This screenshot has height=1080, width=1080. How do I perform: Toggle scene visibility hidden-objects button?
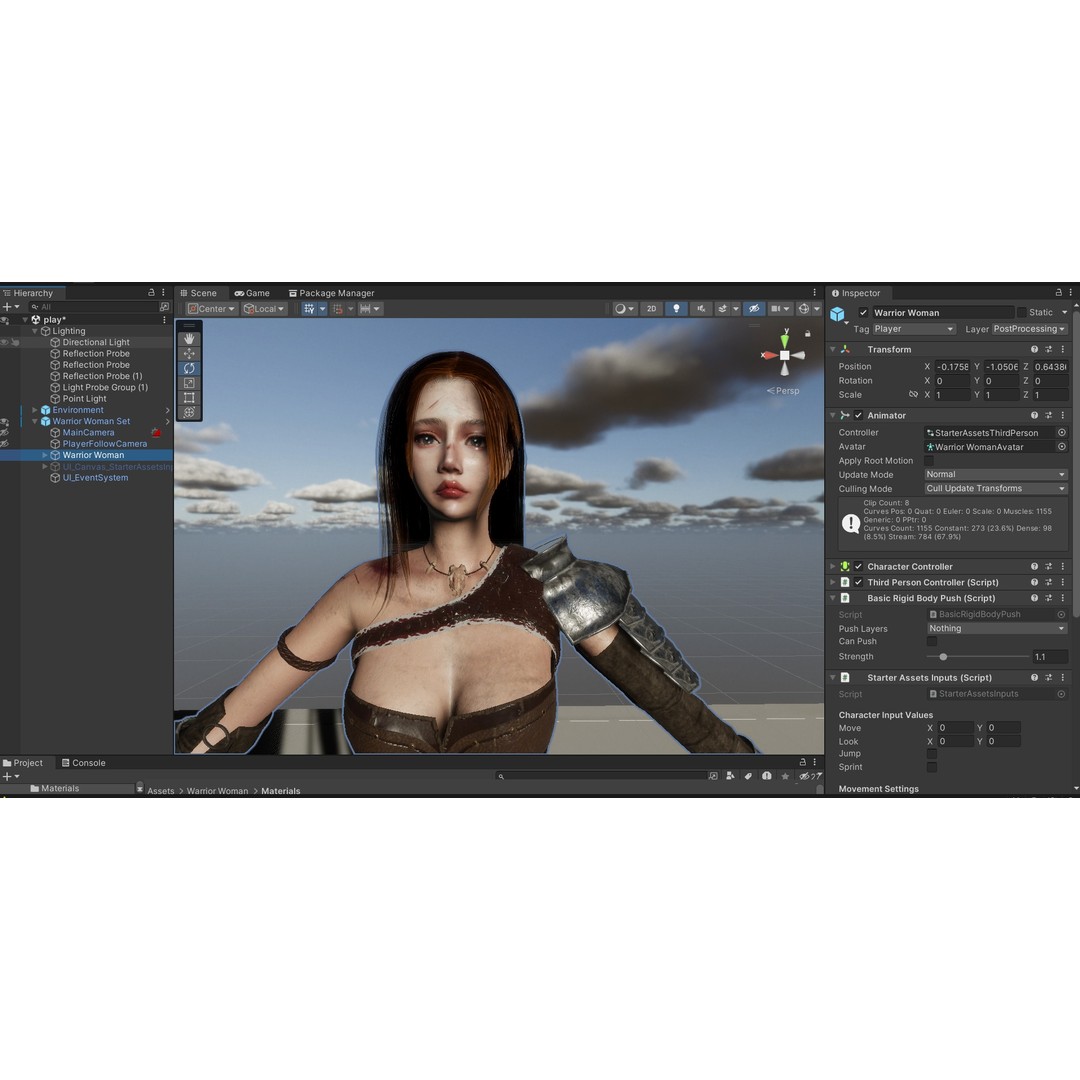point(755,309)
